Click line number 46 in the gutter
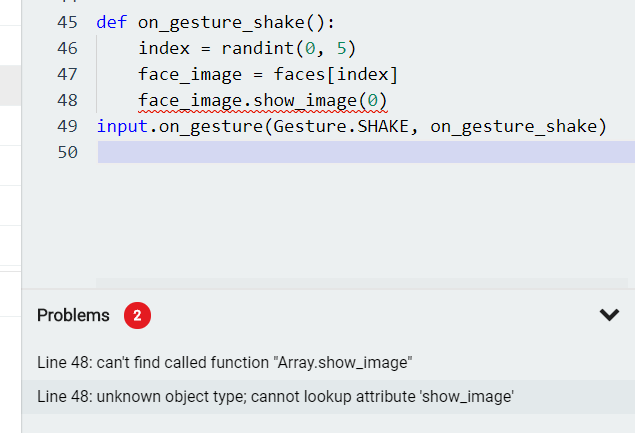The width and height of the screenshot is (635, 433). 67,48
